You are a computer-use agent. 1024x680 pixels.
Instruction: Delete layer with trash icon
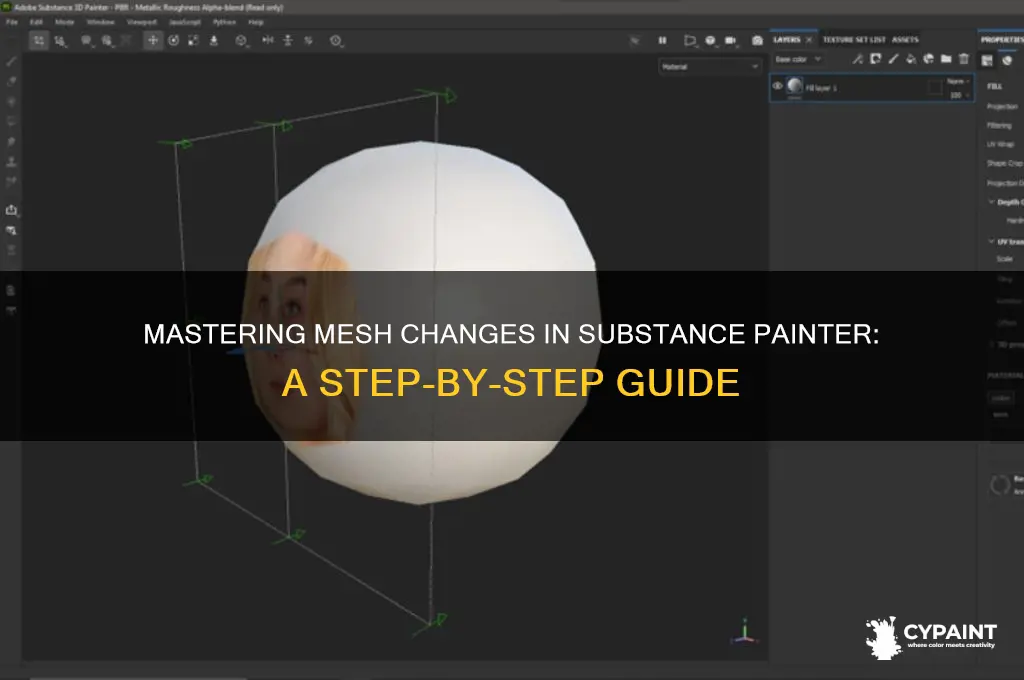coord(964,59)
